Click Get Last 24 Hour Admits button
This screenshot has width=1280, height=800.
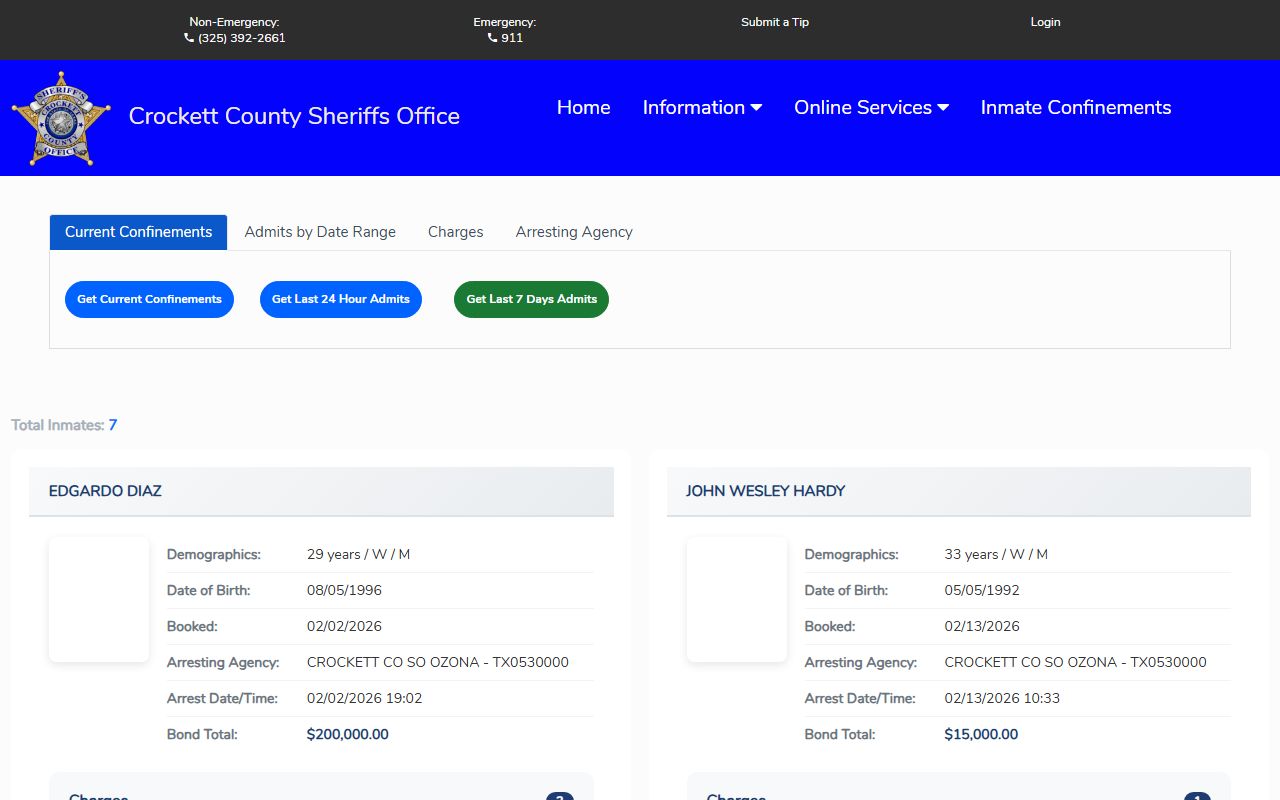(x=341, y=299)
